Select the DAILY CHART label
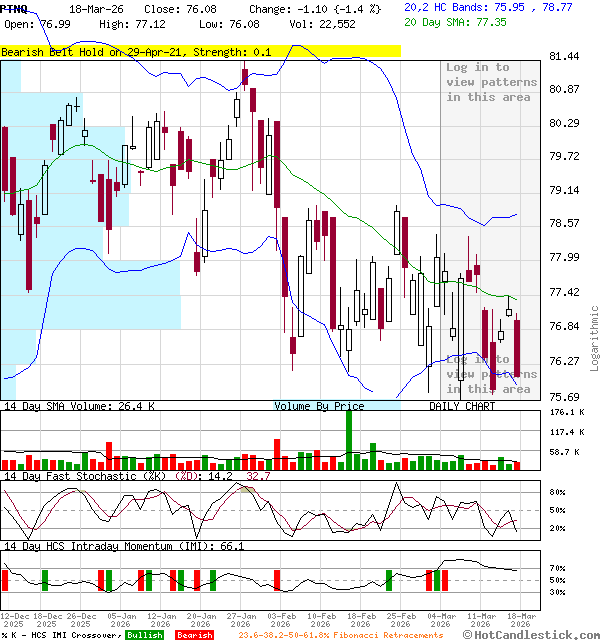The image size is (600, 640). point(462,406)
